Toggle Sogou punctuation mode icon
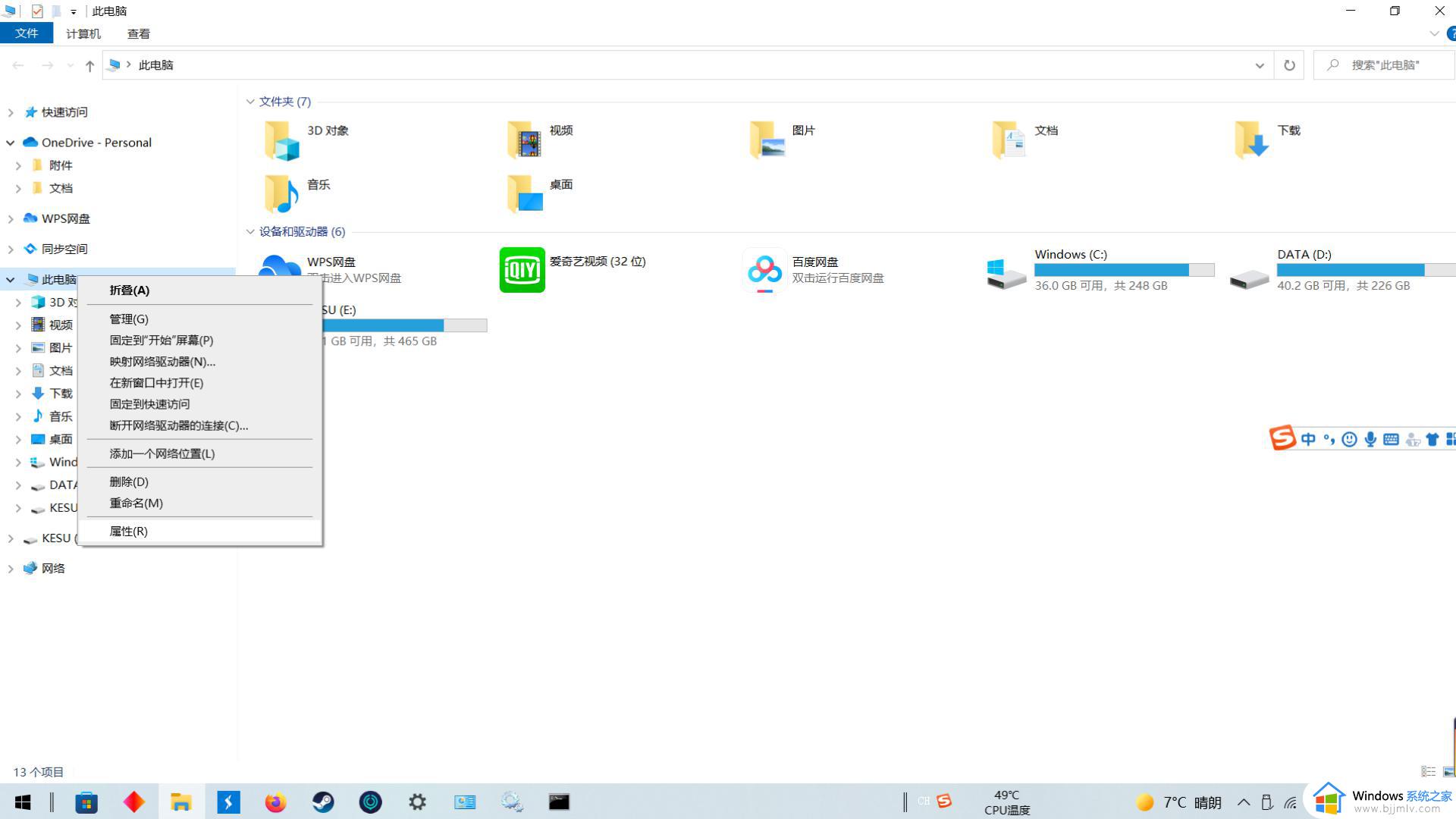The width and height of the screenshot is (1456, 819). pos(1329,439)
